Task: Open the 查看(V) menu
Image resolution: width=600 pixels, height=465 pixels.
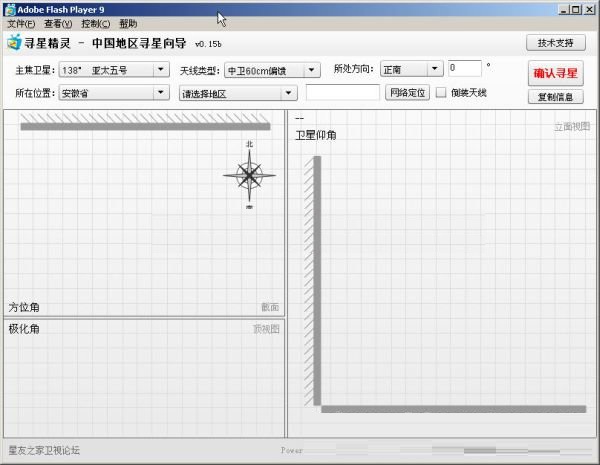Action: pos(58,24)
